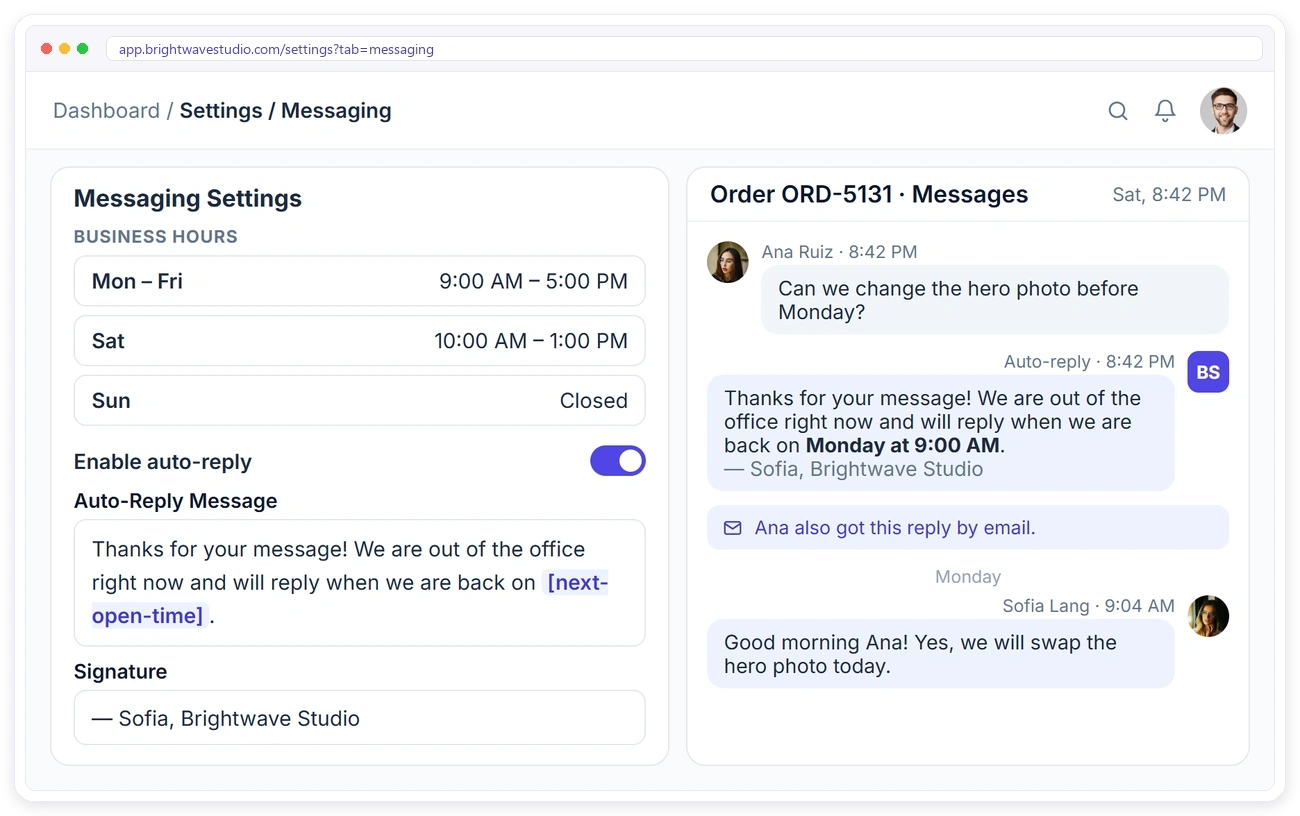Edit the Sun Closed hours row
The width and height of the screenshot is (1300, 816).
[360, 401]
